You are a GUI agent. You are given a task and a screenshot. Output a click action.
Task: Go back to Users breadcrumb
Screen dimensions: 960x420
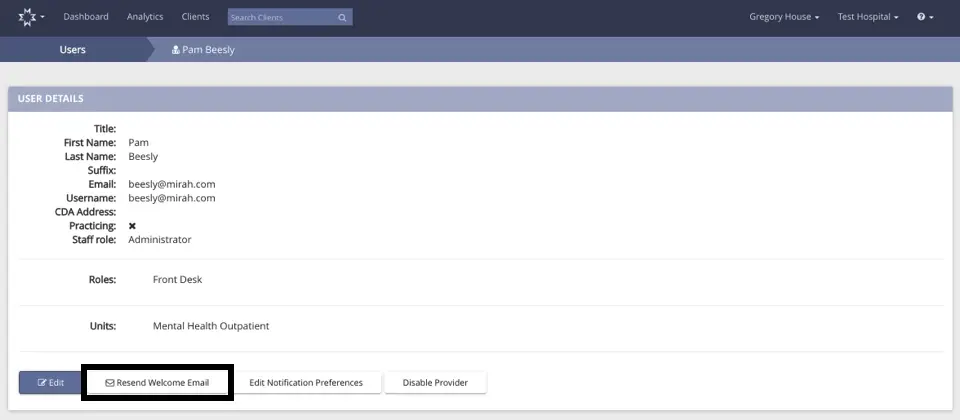tap(72, 50)
